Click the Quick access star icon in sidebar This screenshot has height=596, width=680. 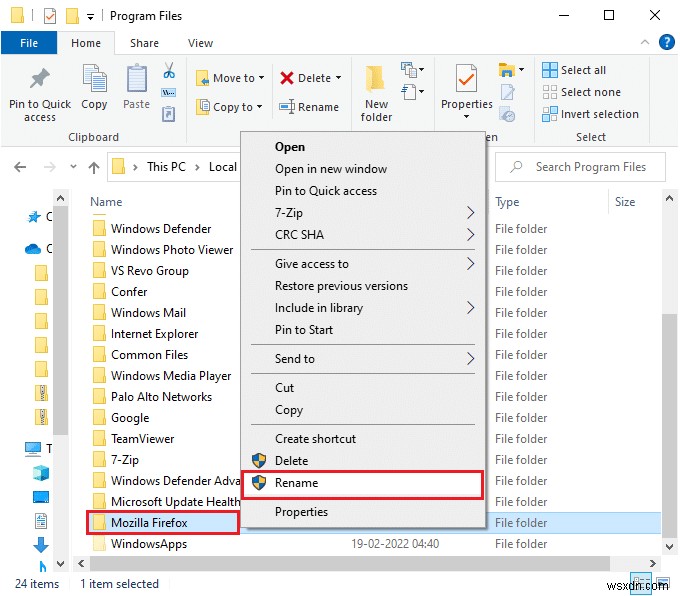(x=34, y=216)
